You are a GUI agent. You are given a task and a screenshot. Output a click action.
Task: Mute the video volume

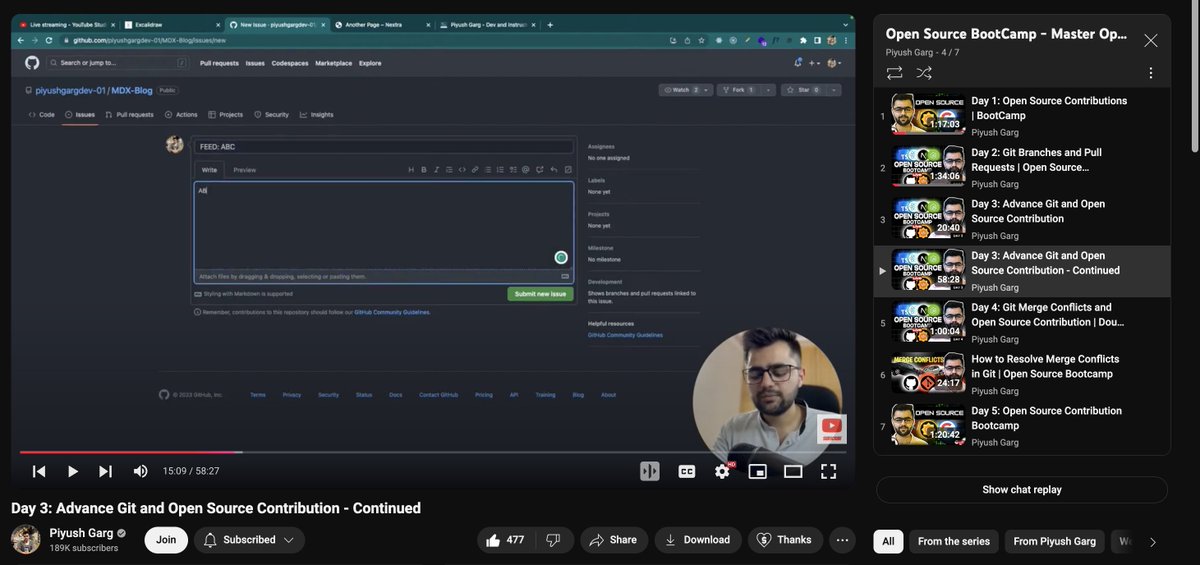140,471
